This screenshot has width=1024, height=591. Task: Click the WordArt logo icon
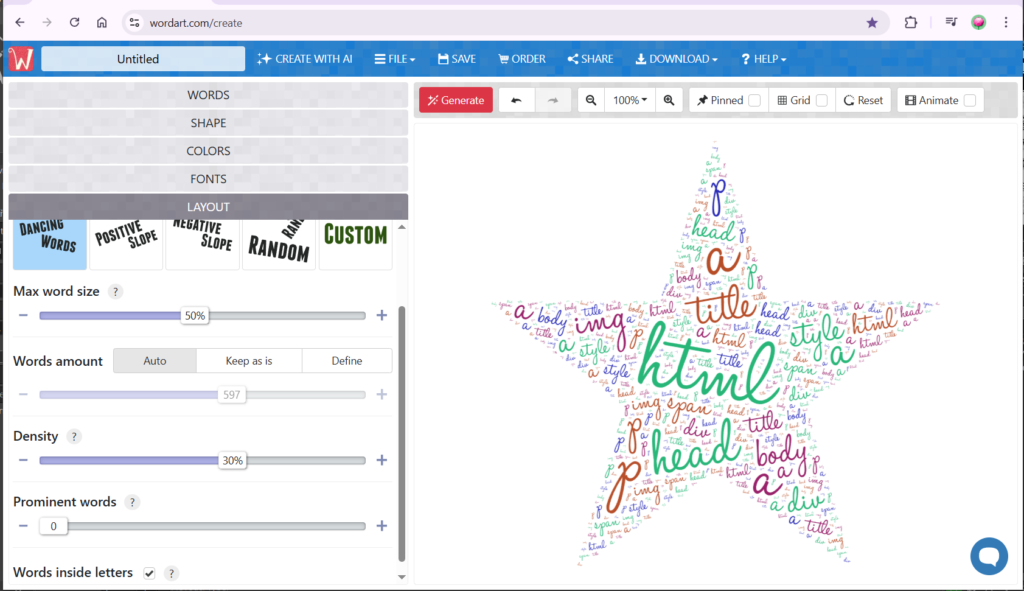(x=21, y=59)
